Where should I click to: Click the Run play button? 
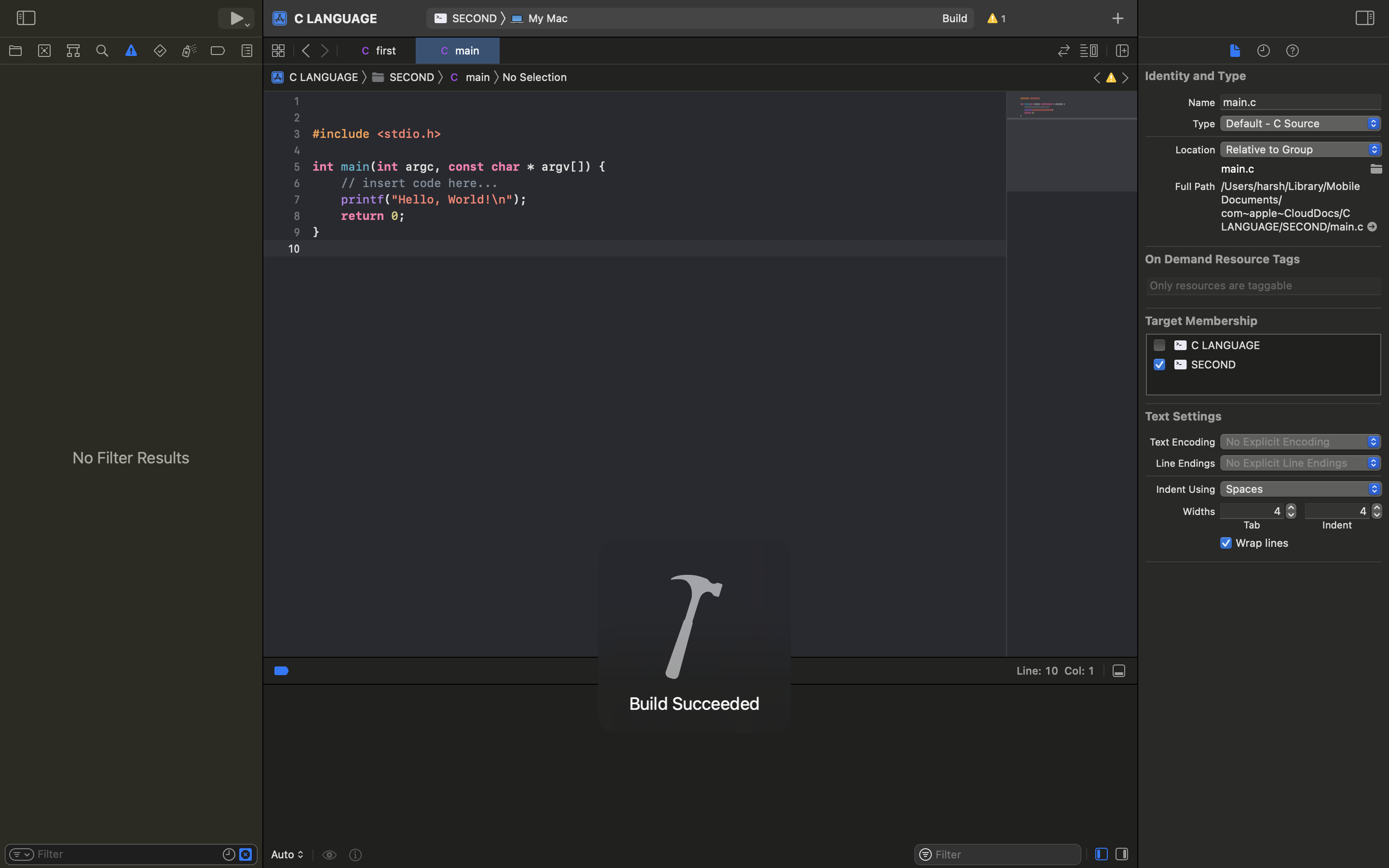[236, 18]
